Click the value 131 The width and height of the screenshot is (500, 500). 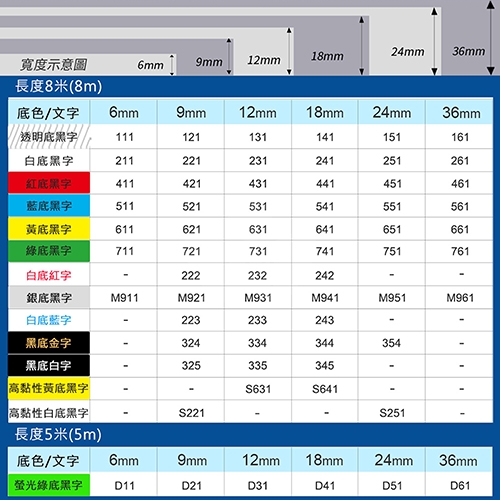258,137
